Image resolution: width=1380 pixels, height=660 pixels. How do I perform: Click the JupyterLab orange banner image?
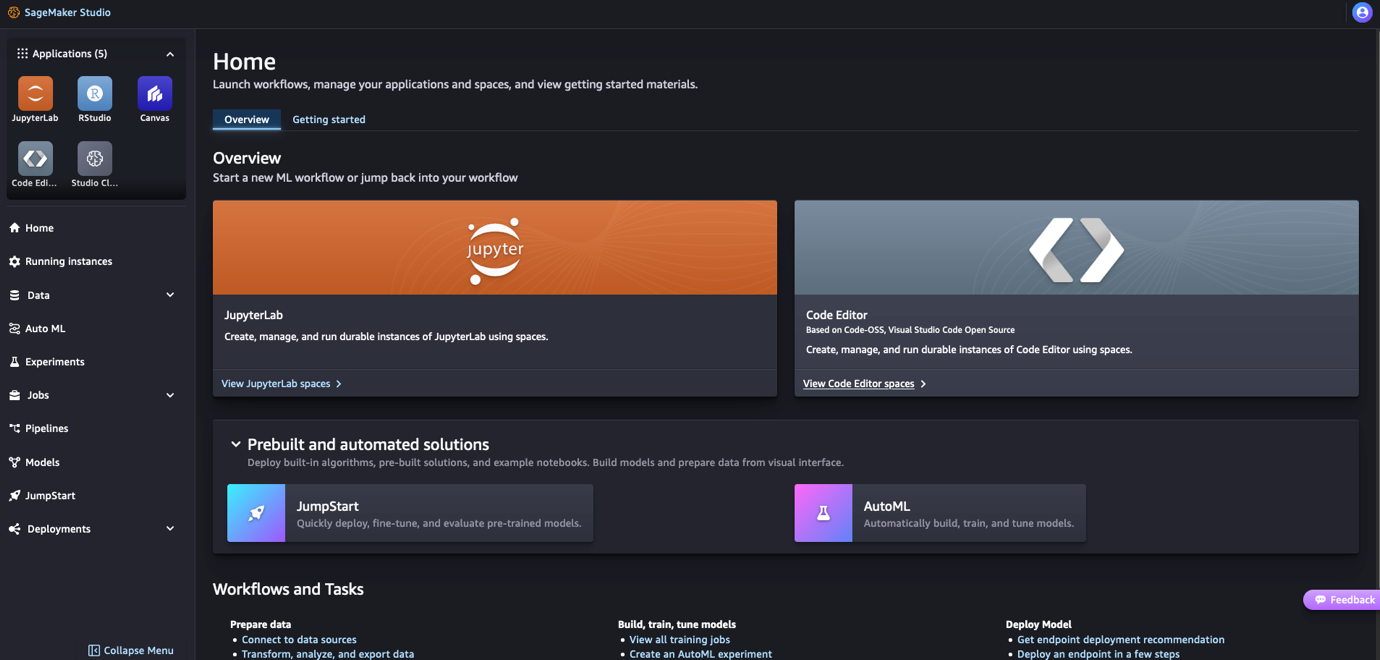pos(495,248)
